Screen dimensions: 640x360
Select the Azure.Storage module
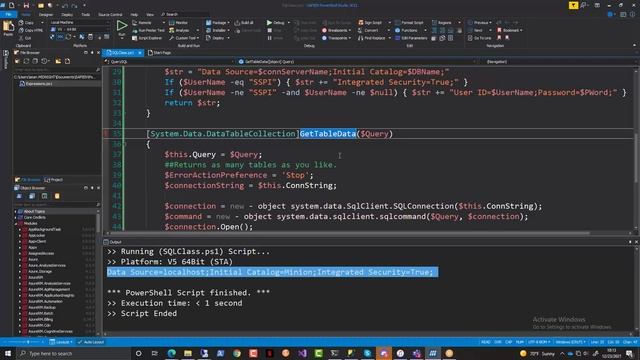click(40, 271)
